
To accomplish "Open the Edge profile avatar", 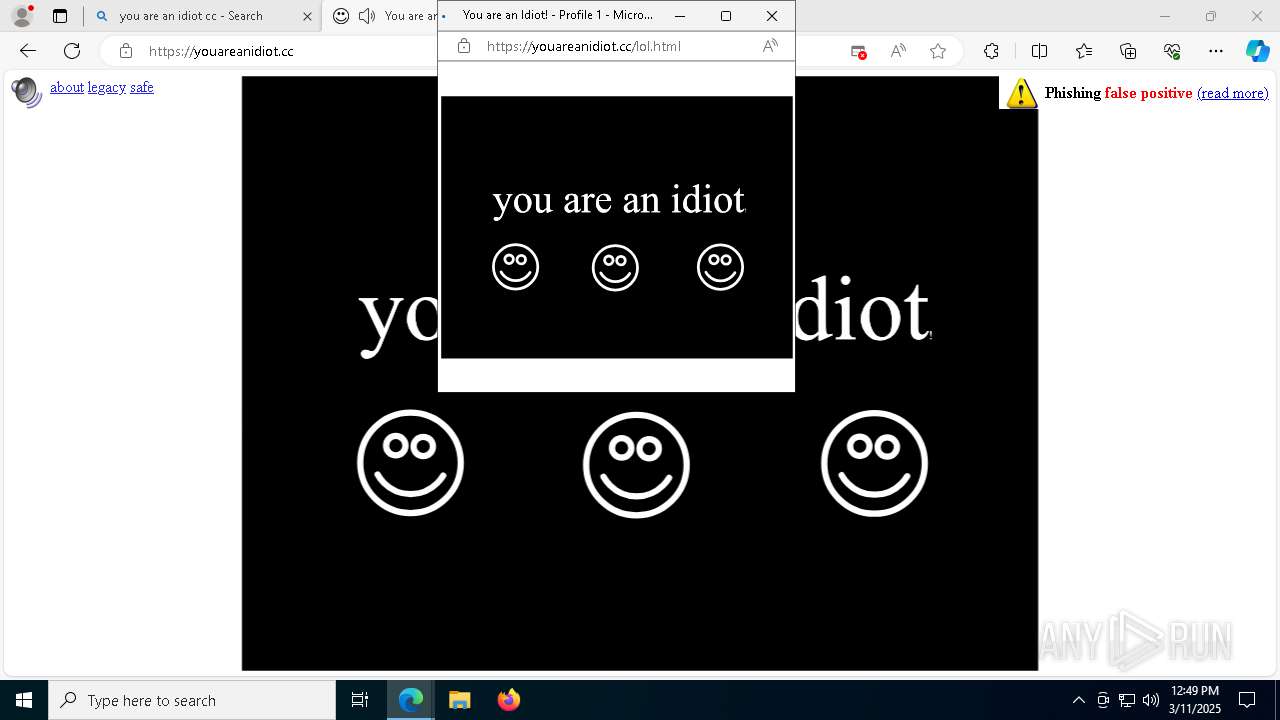I will [x=22, y=16].
